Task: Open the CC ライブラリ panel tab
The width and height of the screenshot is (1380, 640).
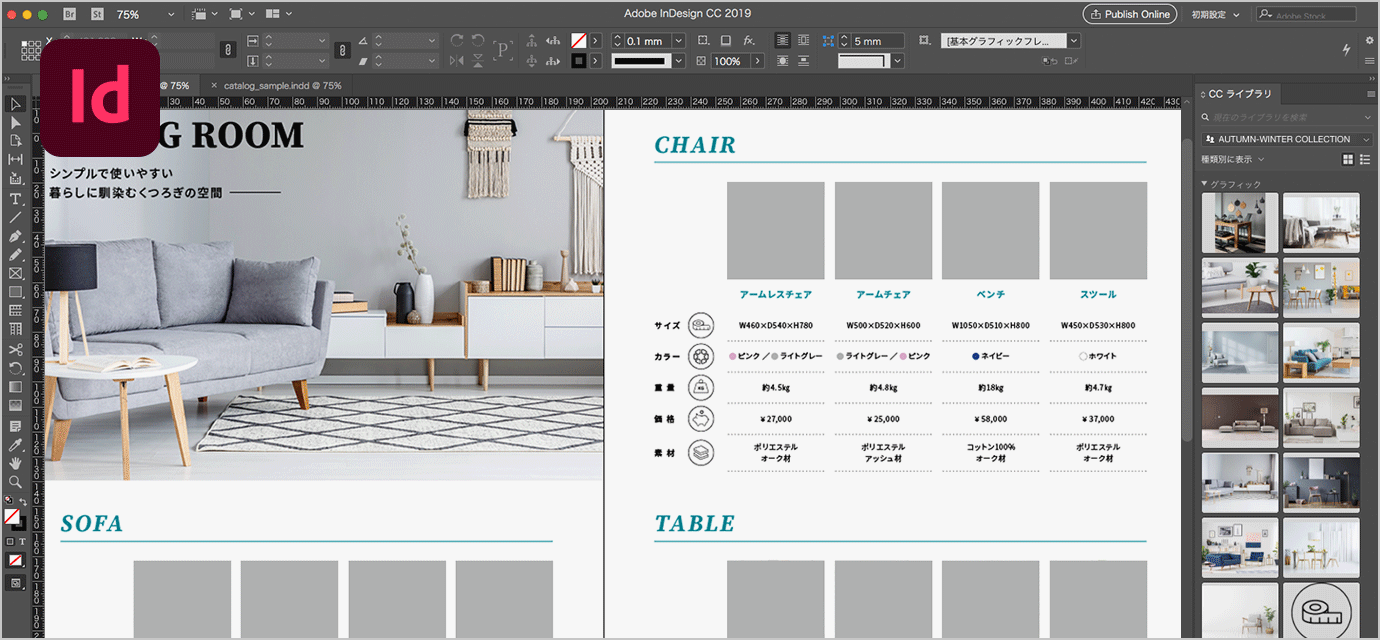Action: (1240, 94)
